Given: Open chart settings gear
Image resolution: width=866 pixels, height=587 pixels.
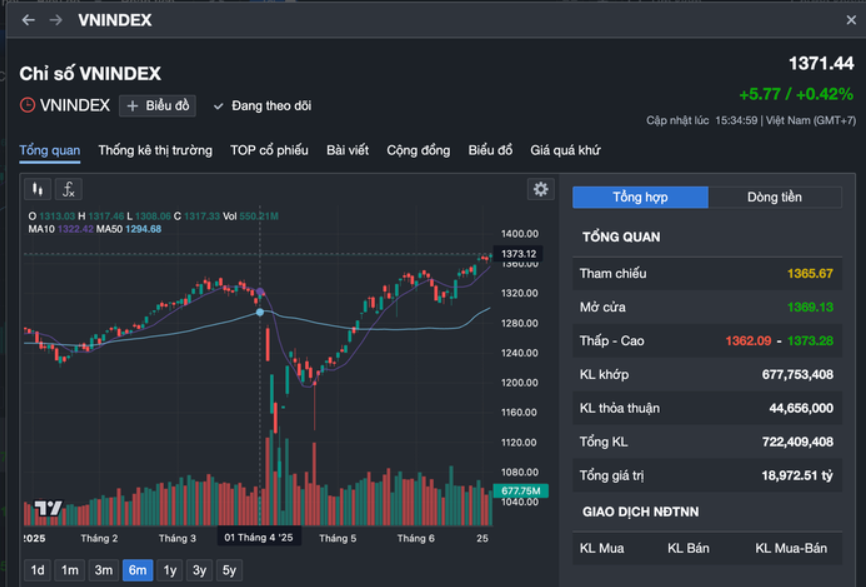Looking at the screenshot, I should pyautogui.click(x=541, y=189).
